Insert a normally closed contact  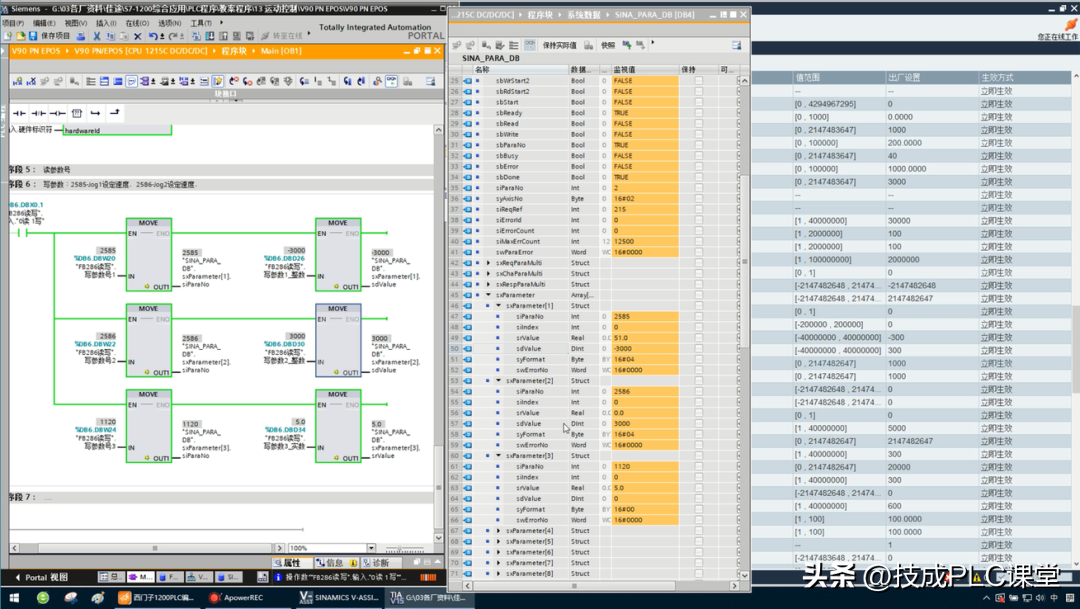click(38, 113)
